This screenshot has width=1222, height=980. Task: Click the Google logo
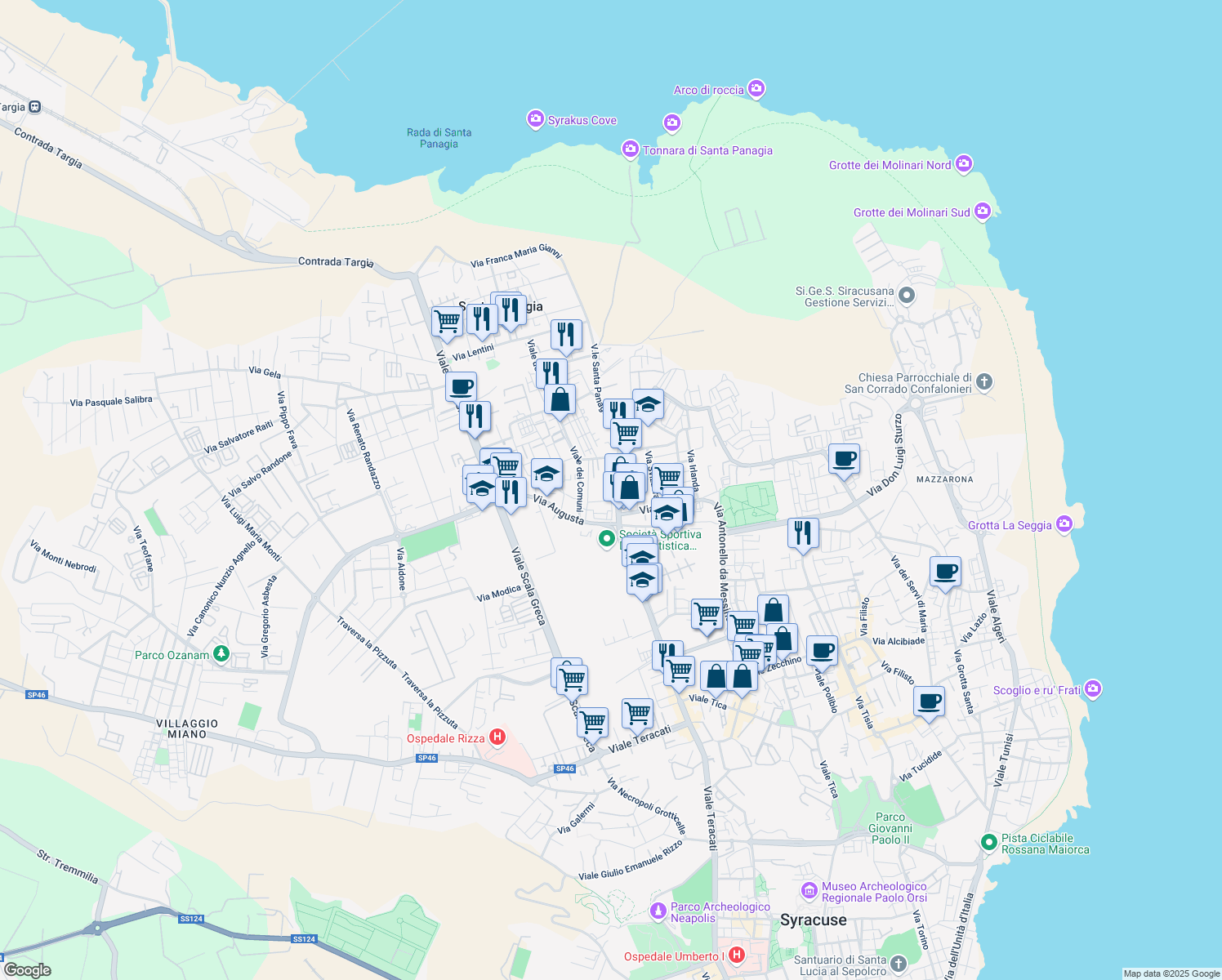pos(27,969)
